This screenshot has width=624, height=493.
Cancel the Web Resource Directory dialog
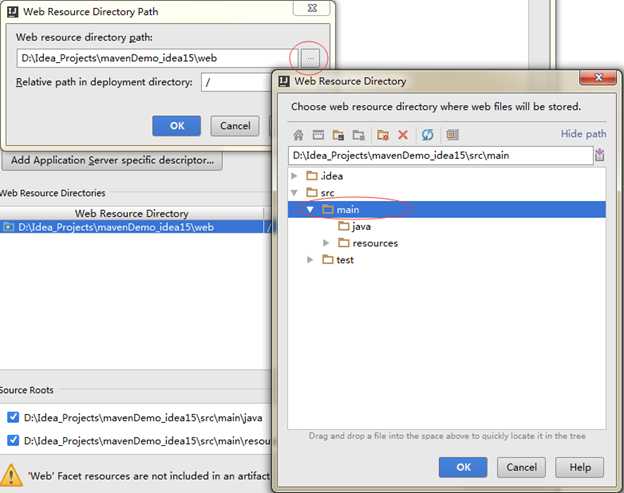coord(521,467)
